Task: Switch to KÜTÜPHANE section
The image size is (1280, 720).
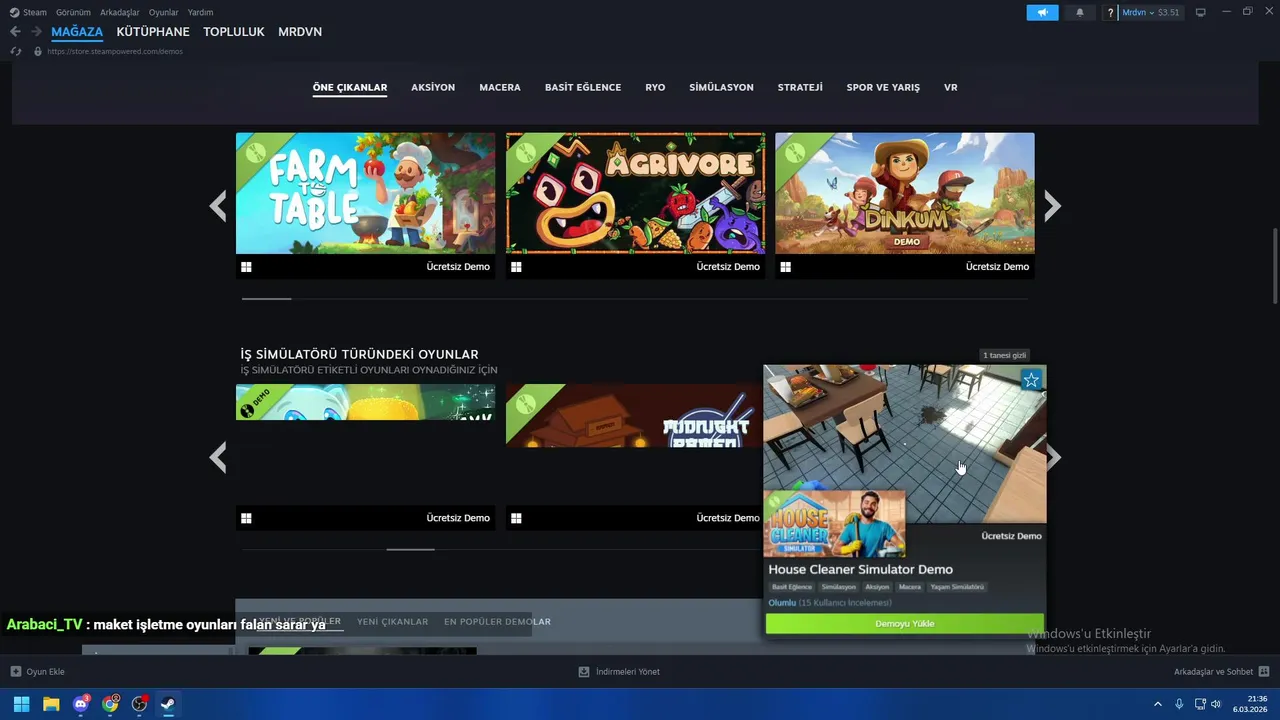Action: point(153,32)
